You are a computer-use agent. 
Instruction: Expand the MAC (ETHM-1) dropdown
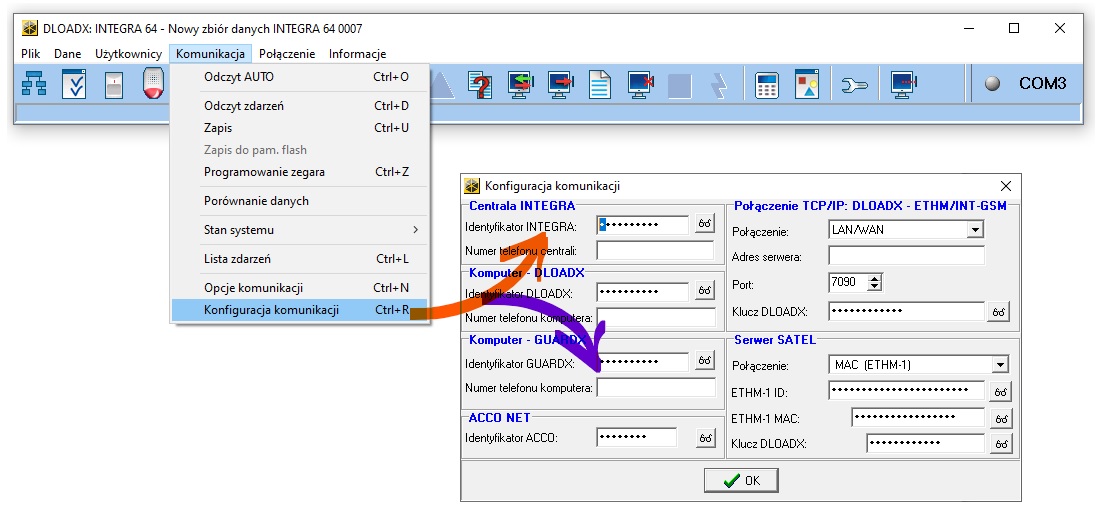pos(999,365)
